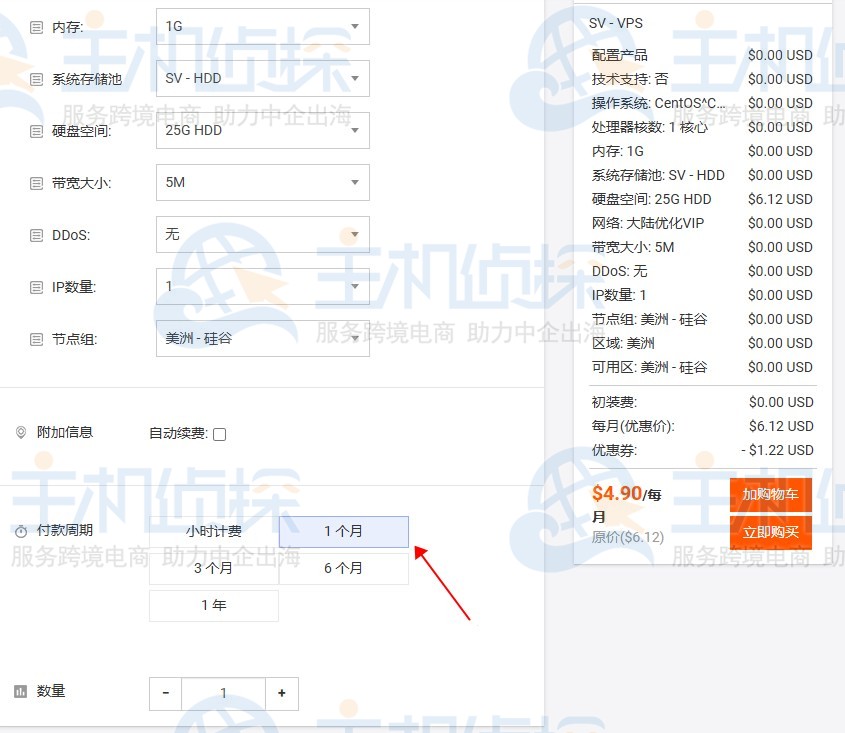Screen dimensions: 845x733
Task: Click the orange 加购物车 button
Action: pyautogui.click(x=771, y=494)
